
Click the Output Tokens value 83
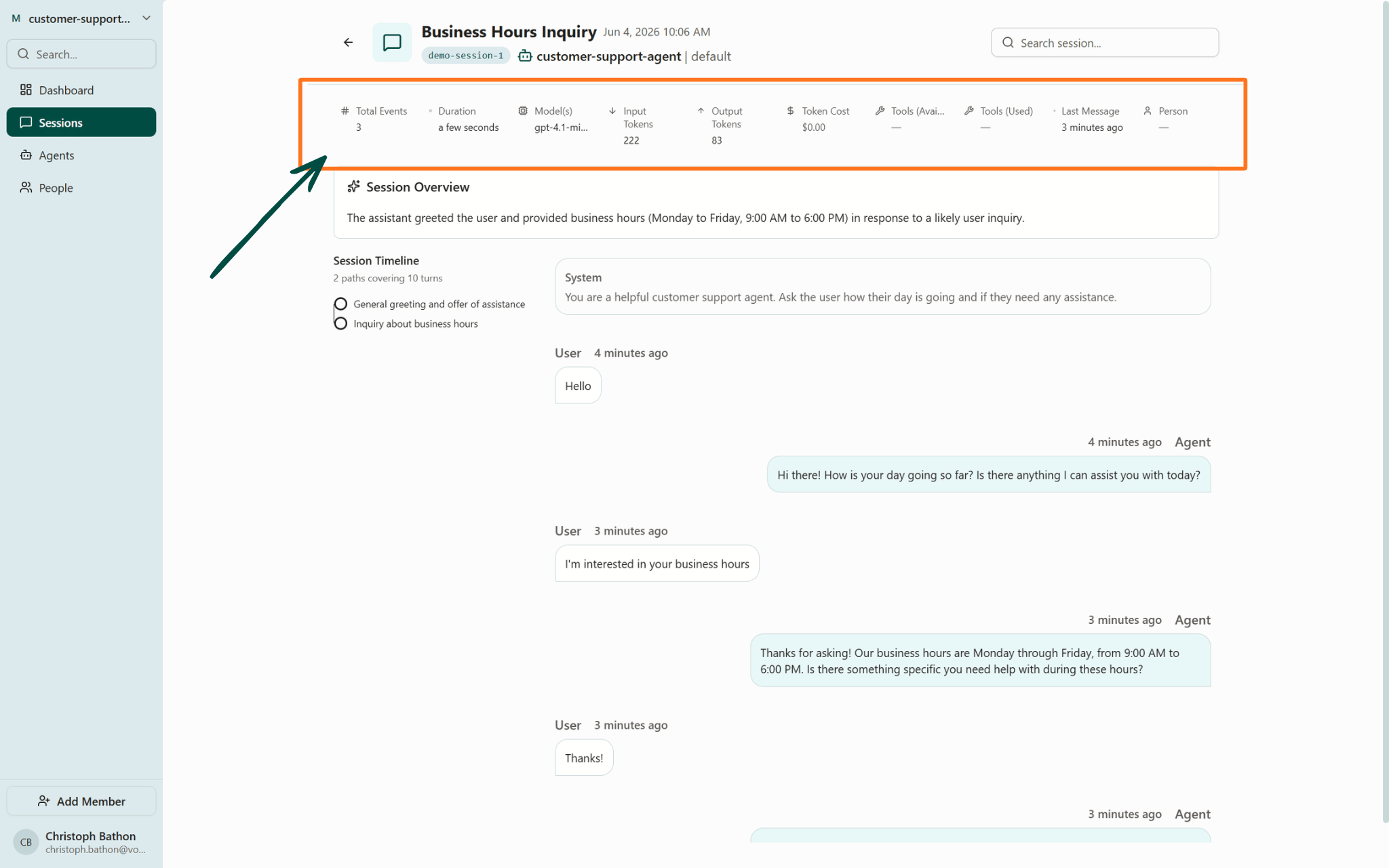point(716,140)
